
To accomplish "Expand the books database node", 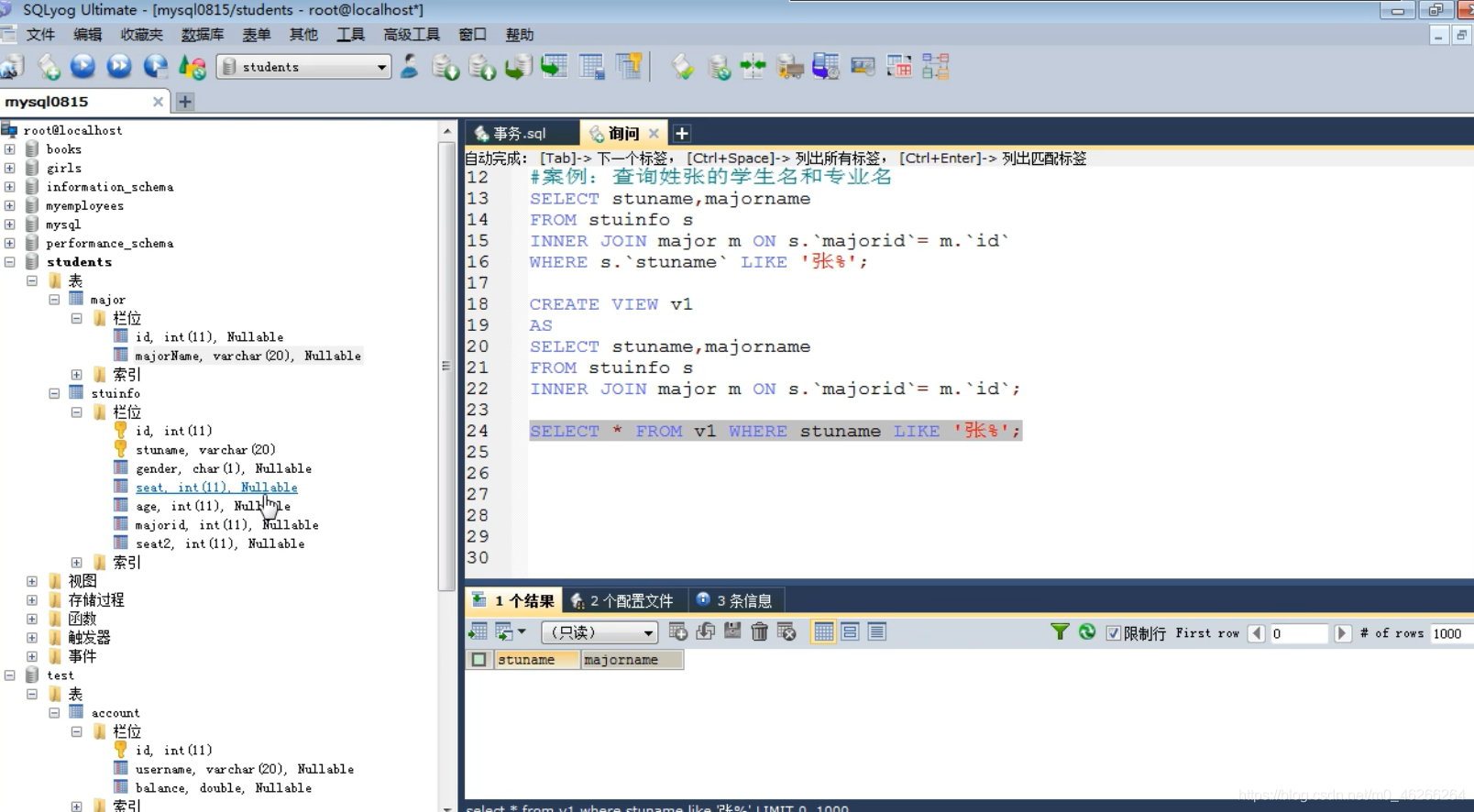I will (10, 148).
